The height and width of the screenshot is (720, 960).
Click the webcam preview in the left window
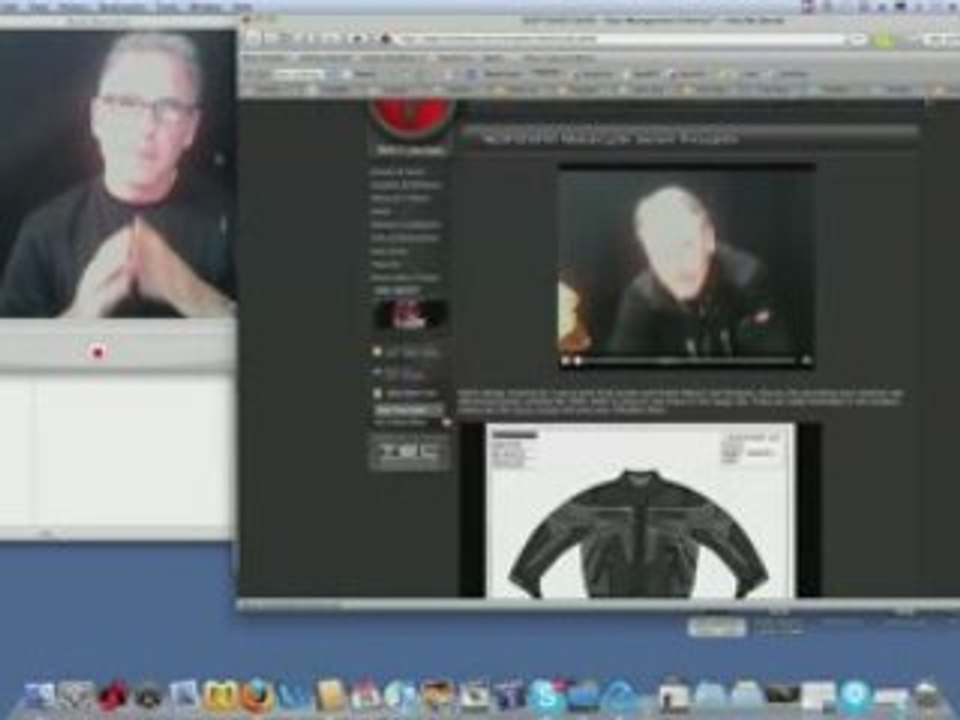point(118,173)
